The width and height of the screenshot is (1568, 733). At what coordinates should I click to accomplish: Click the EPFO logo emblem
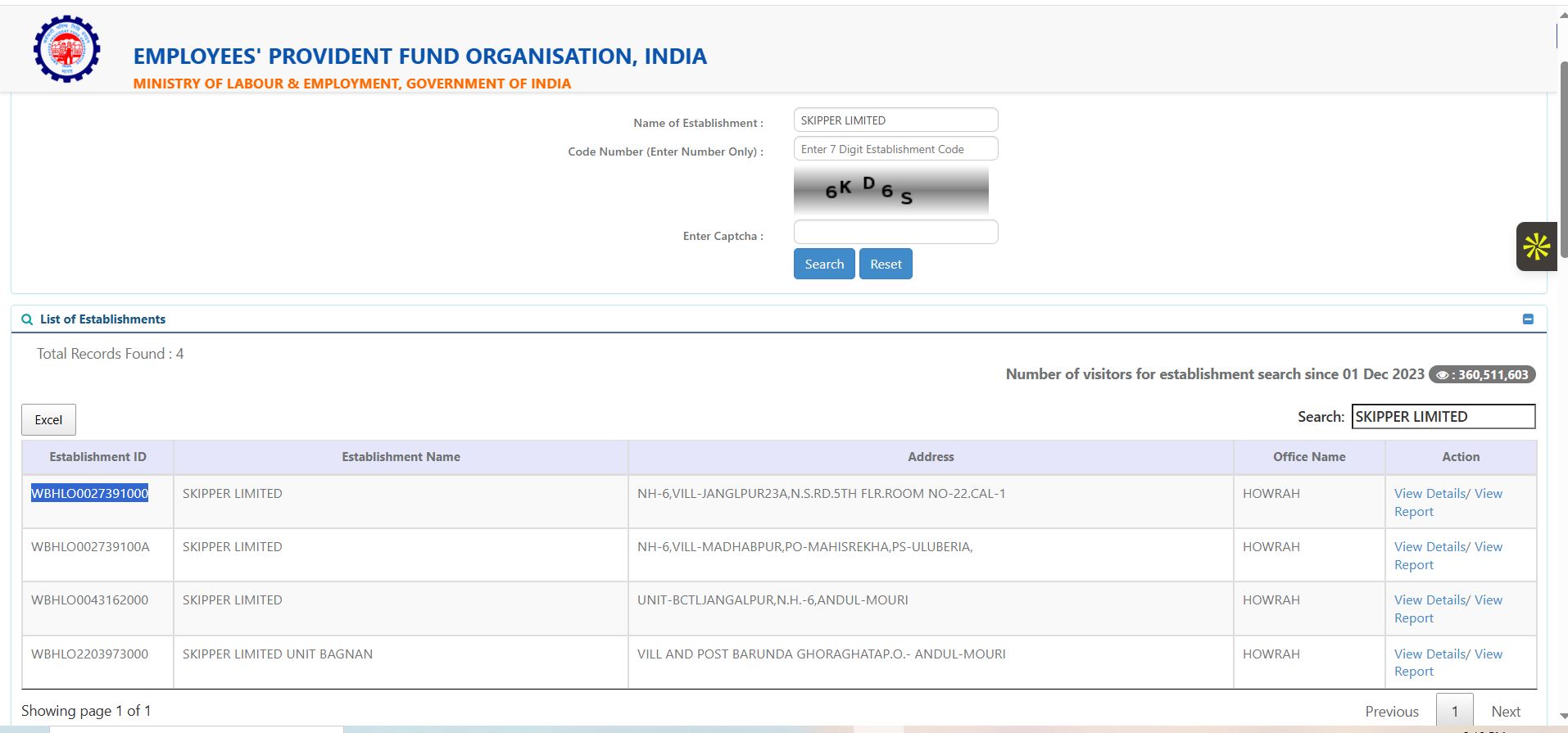click(x=66, y=49)
